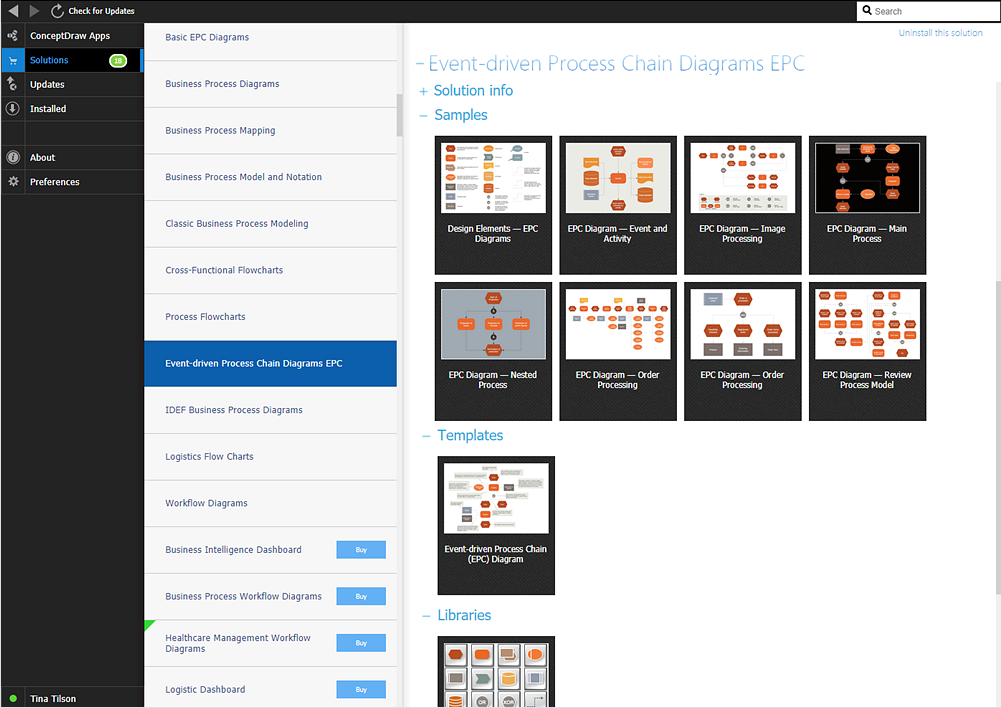Buy Business Process Workflow Diagrams
The height and width of the screenshot is (708, 1001).
coord(361,596)
